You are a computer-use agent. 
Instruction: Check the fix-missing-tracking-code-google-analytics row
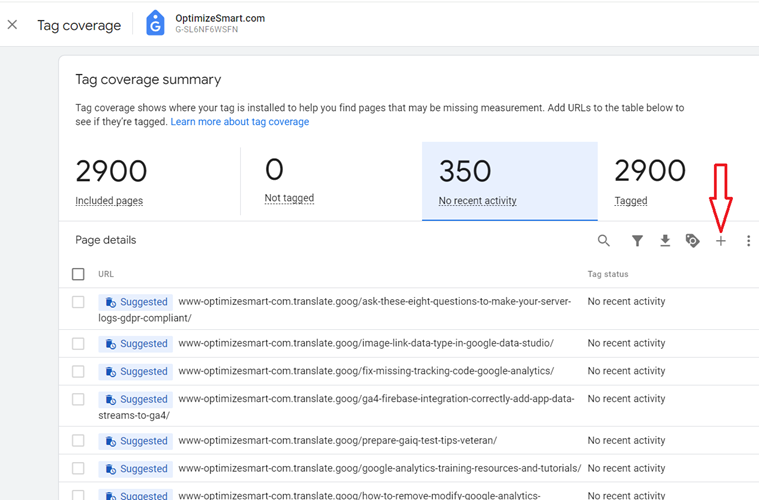78,371
